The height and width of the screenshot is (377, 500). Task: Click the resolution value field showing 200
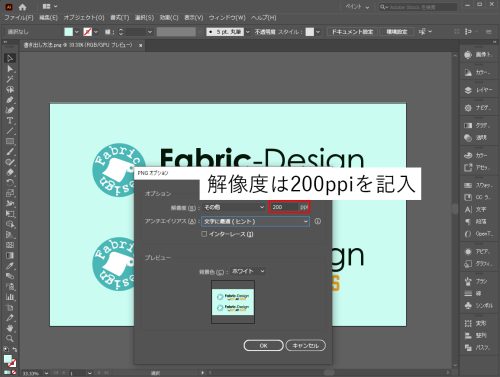(284, 207)
